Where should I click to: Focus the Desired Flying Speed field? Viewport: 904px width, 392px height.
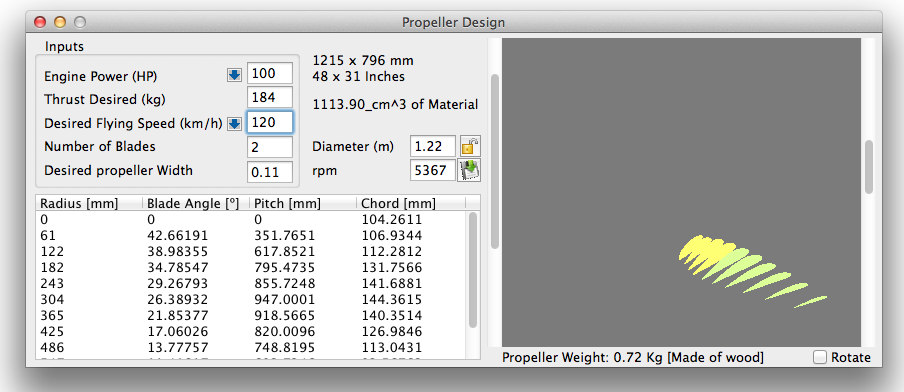(x=270, y=122)
